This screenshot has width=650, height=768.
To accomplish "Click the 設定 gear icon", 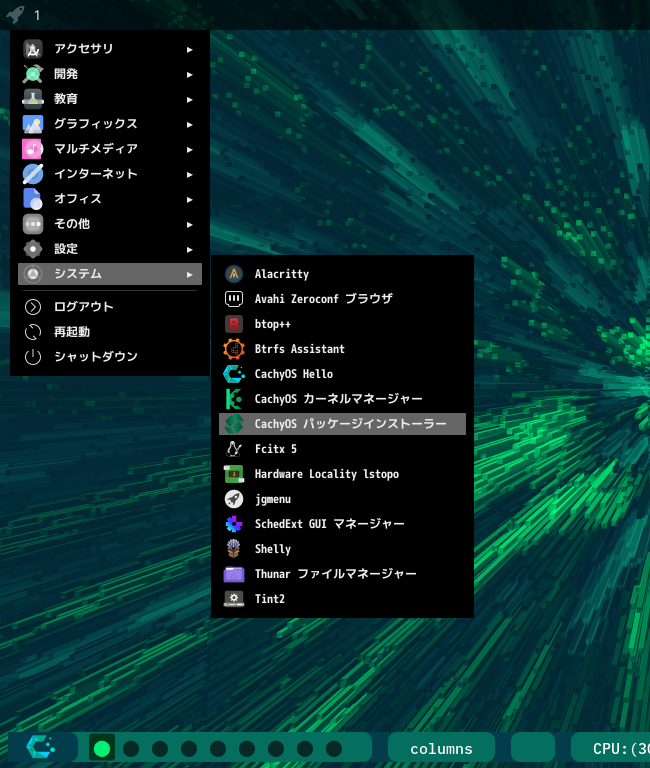I will point(33,249).
